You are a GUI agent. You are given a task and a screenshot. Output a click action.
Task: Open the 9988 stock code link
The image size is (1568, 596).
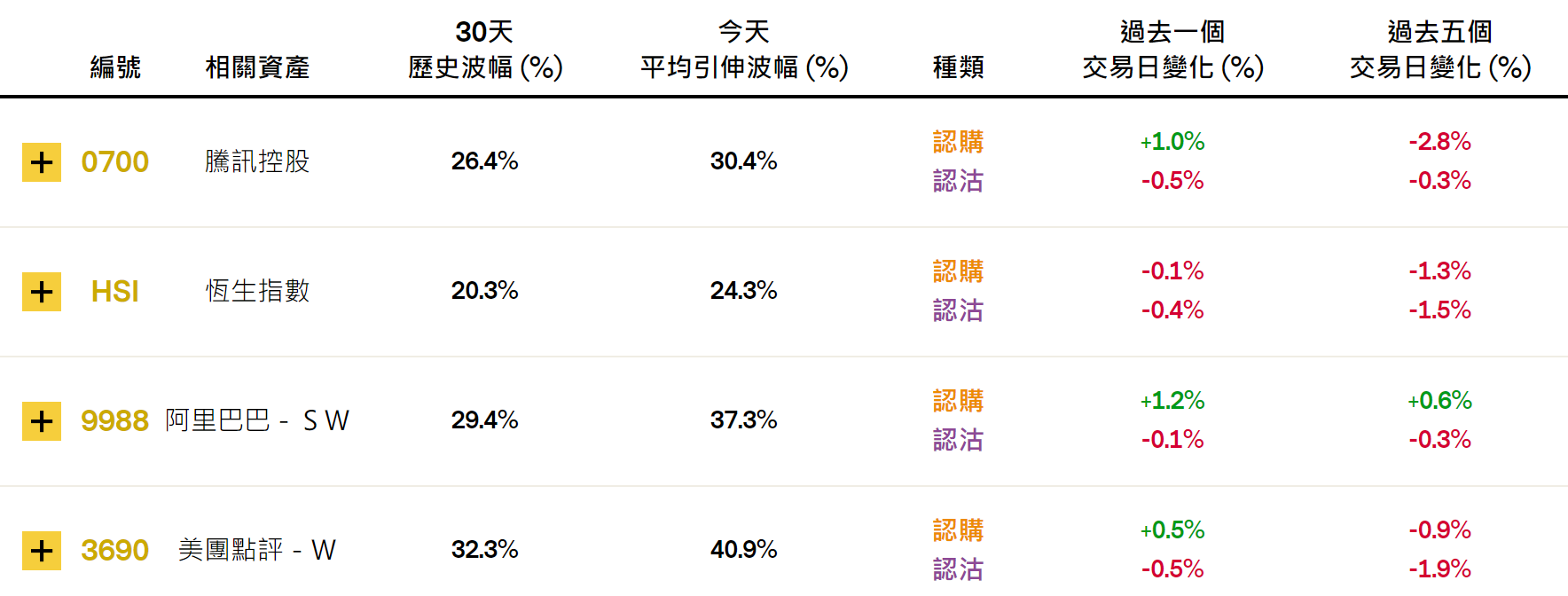coord(114,420)
